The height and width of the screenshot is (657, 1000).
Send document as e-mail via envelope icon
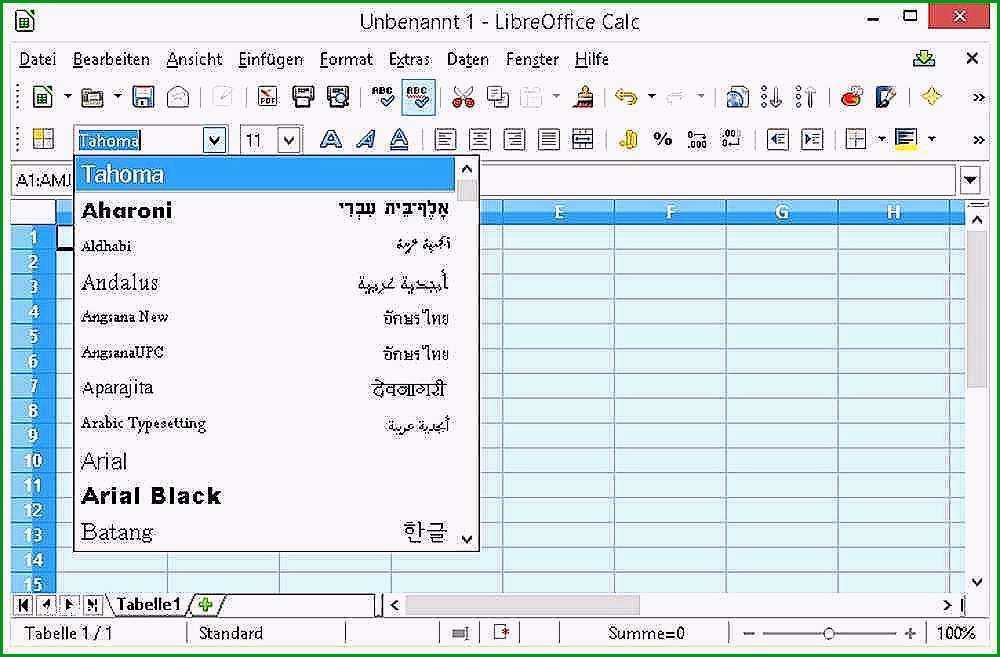[x=178, y=97]
